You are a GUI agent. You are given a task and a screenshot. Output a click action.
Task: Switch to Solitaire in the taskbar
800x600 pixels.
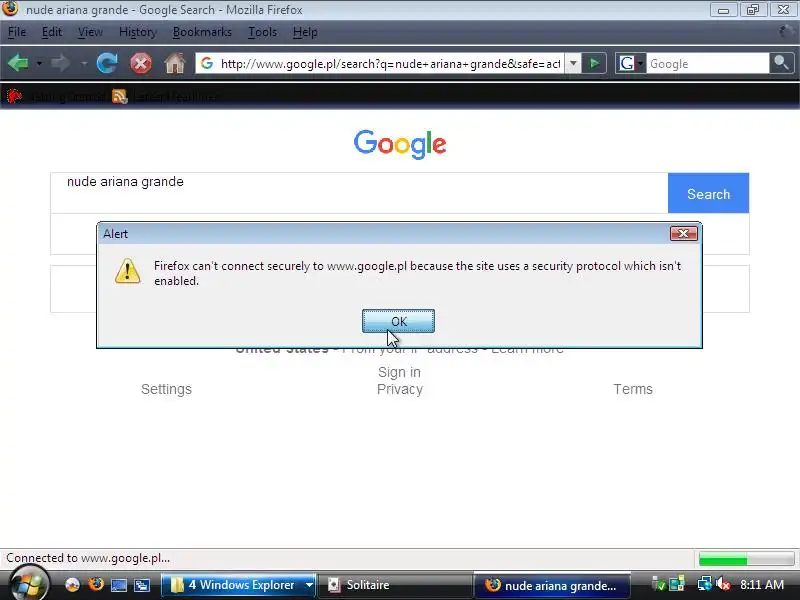pyautogui.click(x=395, y=585)
